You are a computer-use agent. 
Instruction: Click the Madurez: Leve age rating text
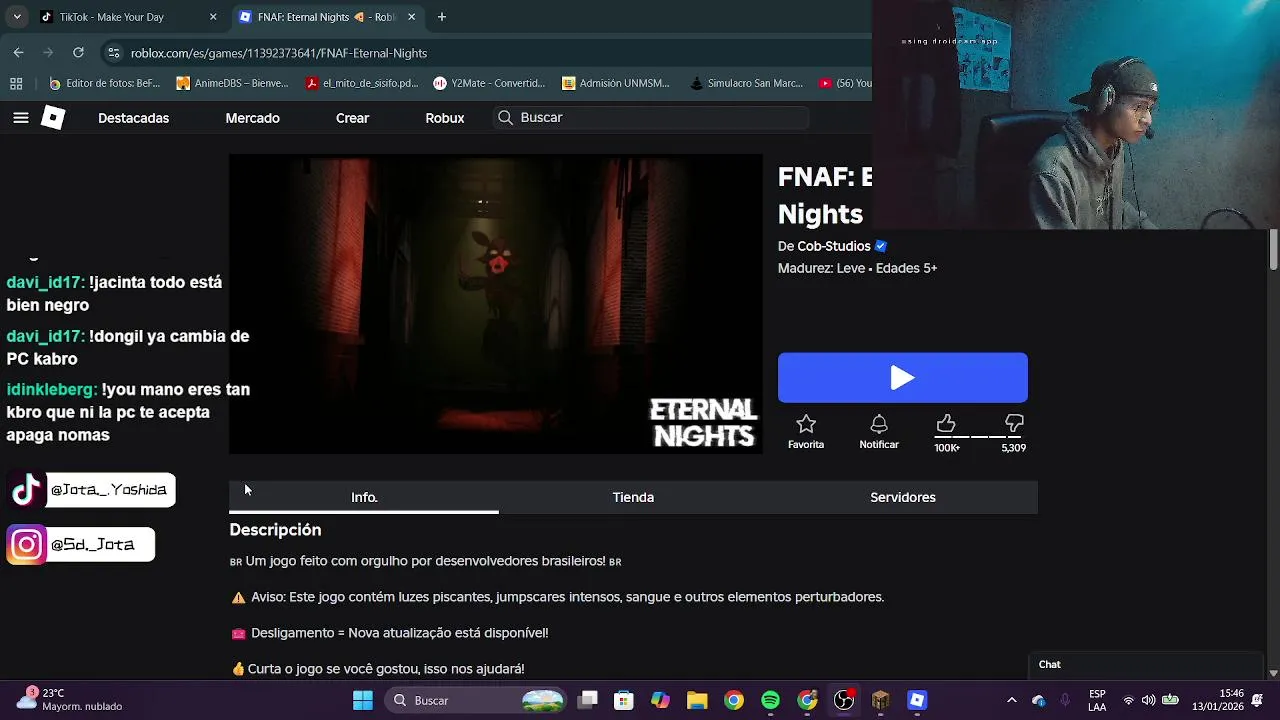pyautogui.click(x=857, y=268)
